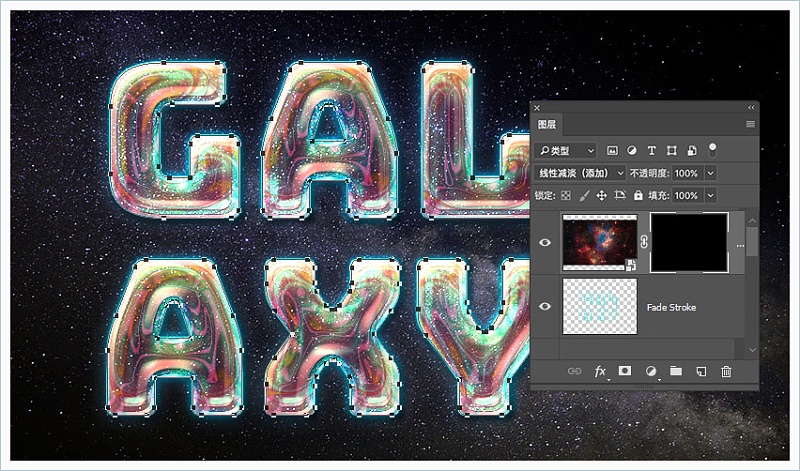Click the lock image pixels brush icon
This screenshot has height=471, width=800.
[583, 196]
